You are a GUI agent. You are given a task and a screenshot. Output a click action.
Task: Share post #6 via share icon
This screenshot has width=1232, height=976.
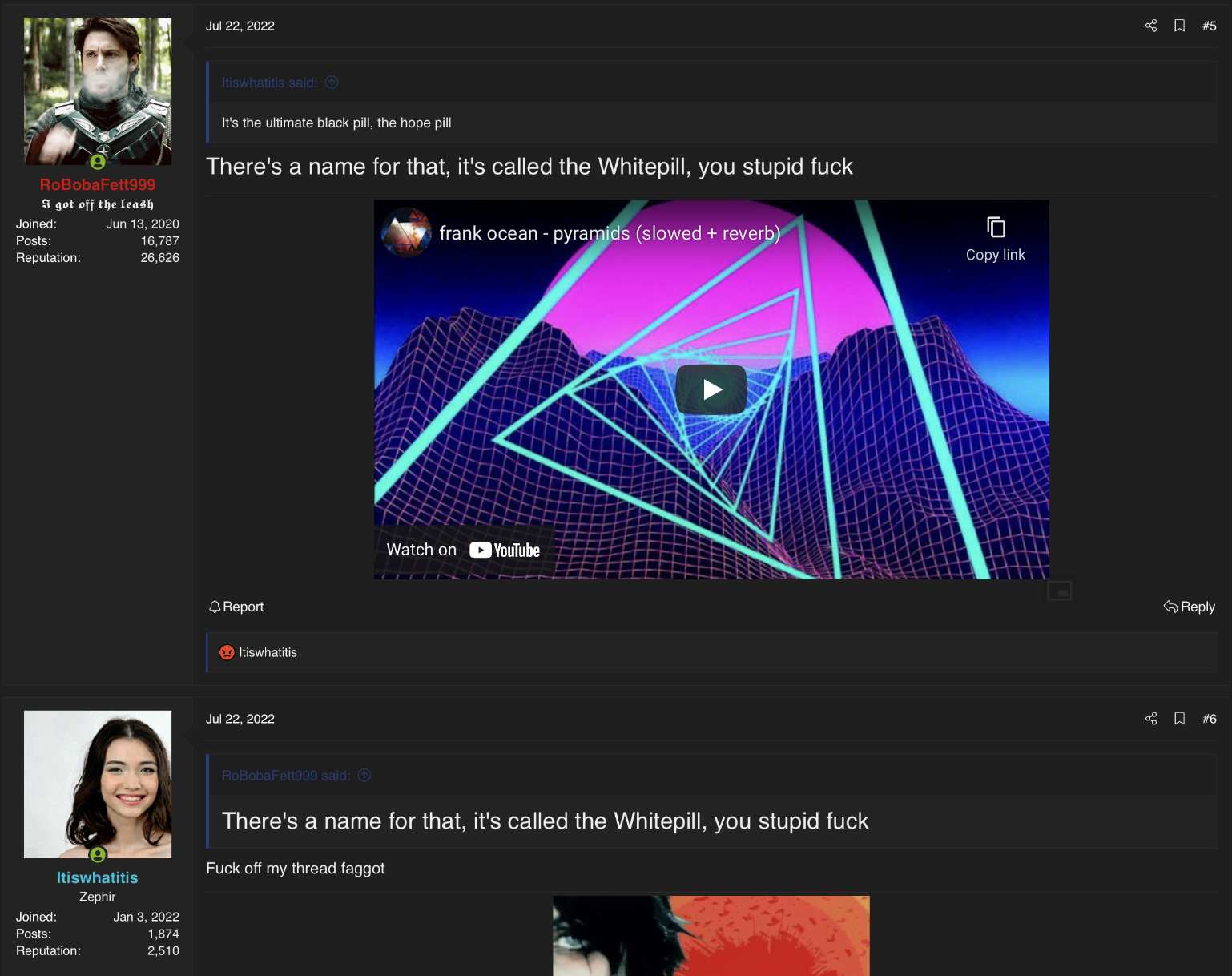[x=1151, y=719]
